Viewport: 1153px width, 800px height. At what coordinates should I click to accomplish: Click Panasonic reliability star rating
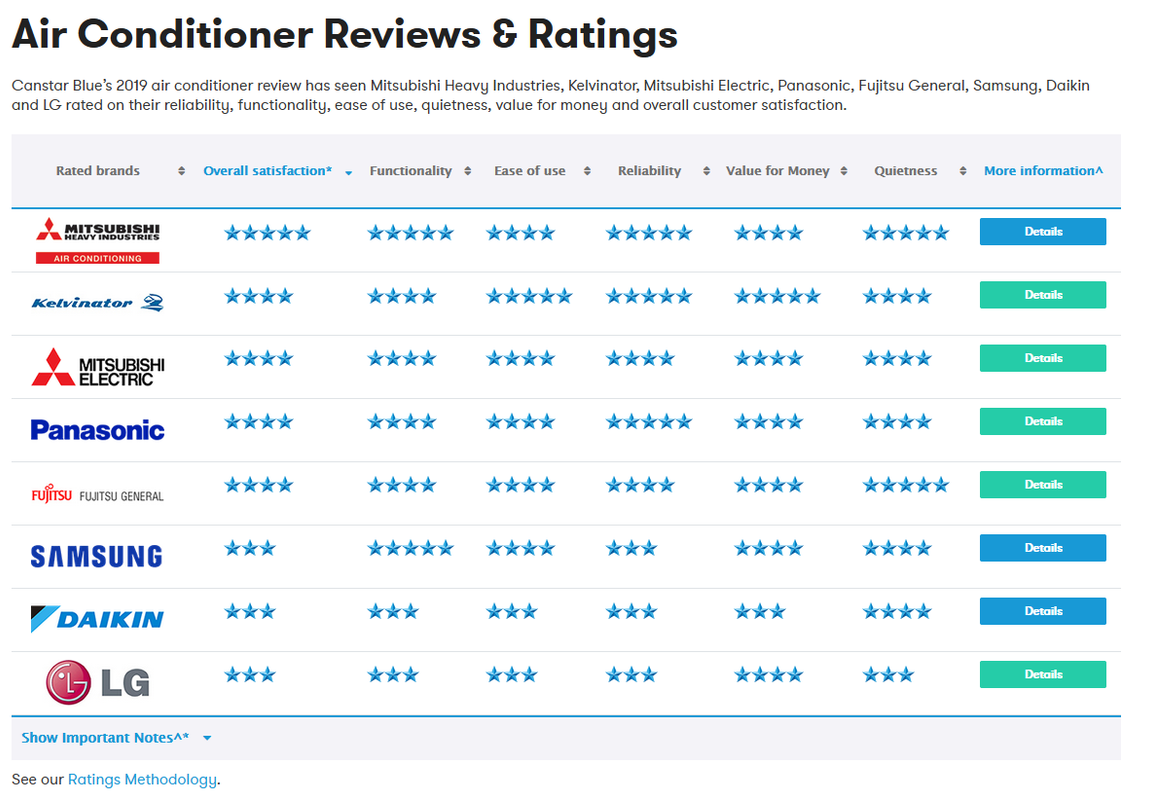(649, 421)
